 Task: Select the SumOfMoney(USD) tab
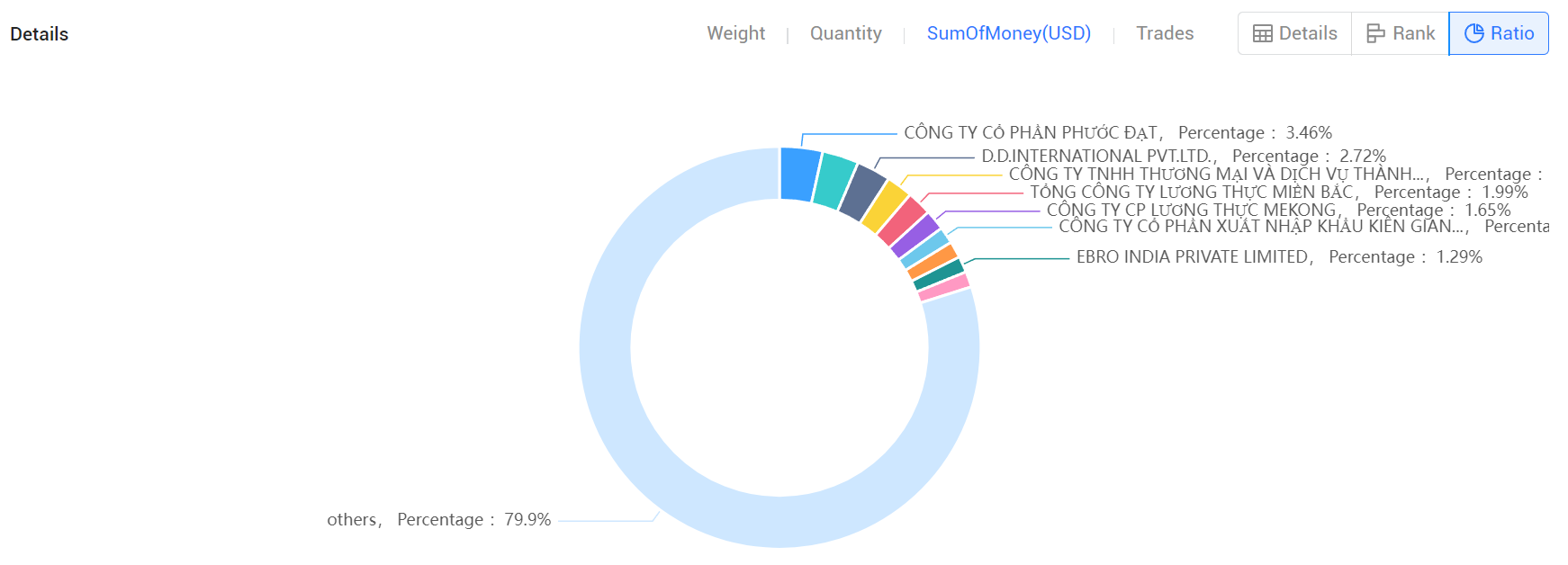pyautogui.click(x=1008, y=33)
